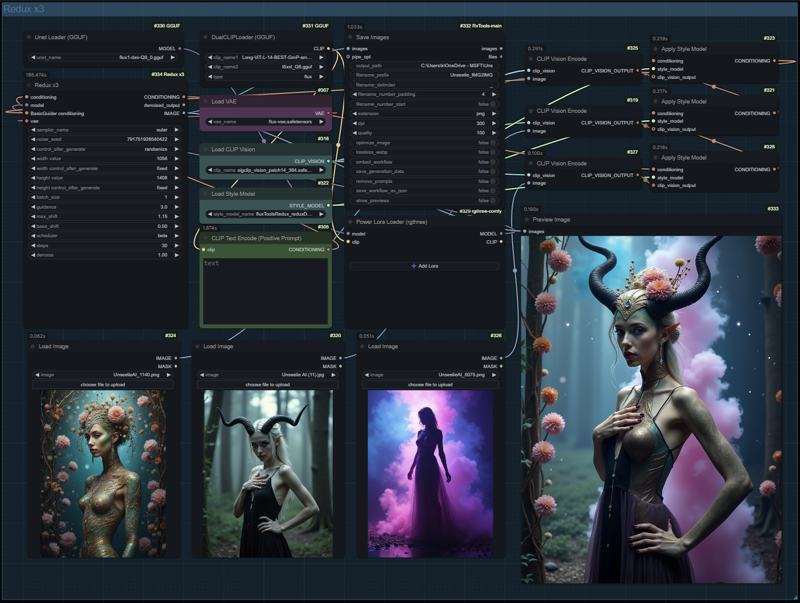Image resolution: width=800 pixels, height=603 pixels.
Task: Click the clip input port on CLIP Text Encode
Action: 204,250
